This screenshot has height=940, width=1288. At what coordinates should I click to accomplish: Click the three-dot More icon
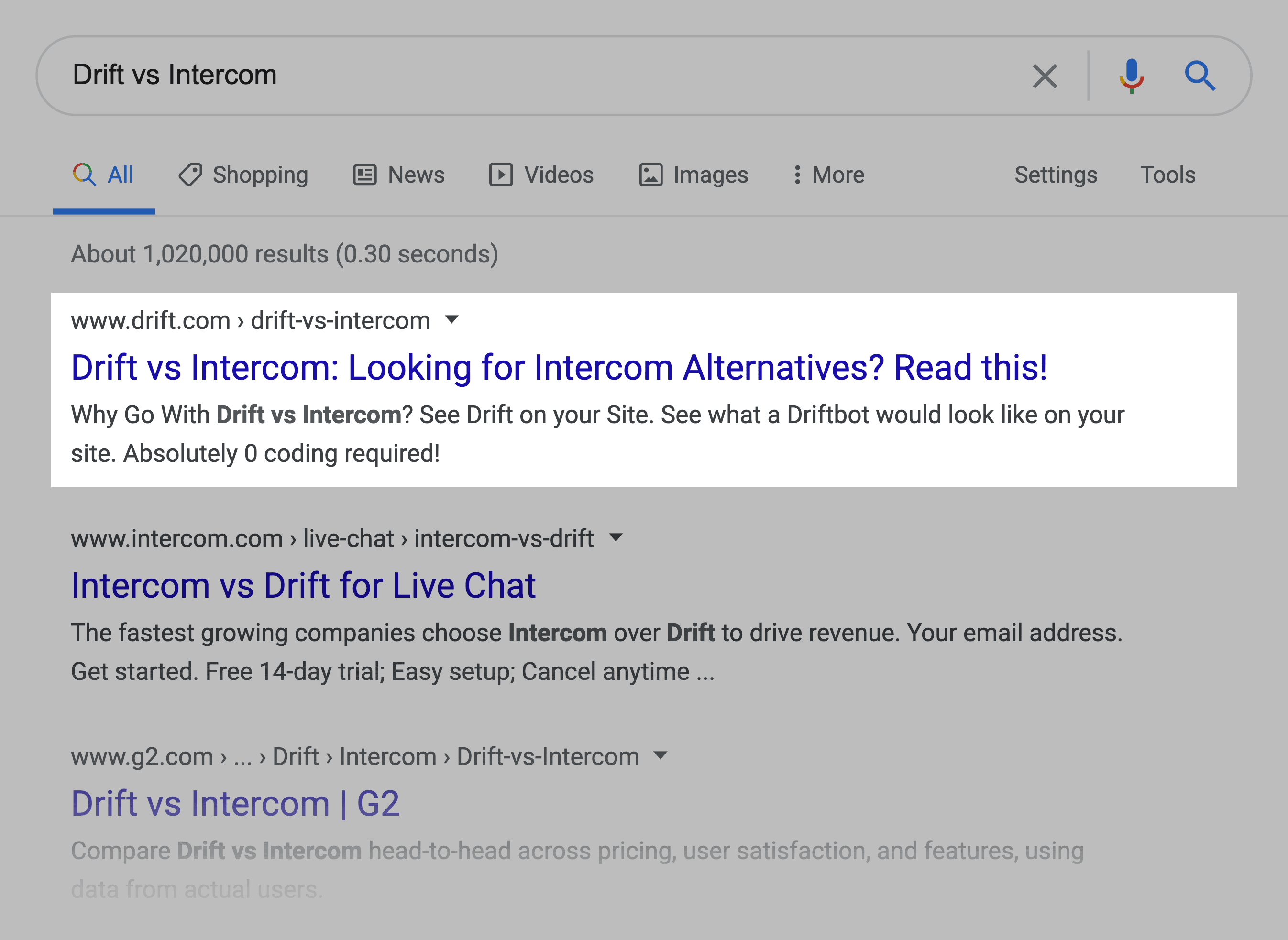pyautogui.click(x=798, y=175)
